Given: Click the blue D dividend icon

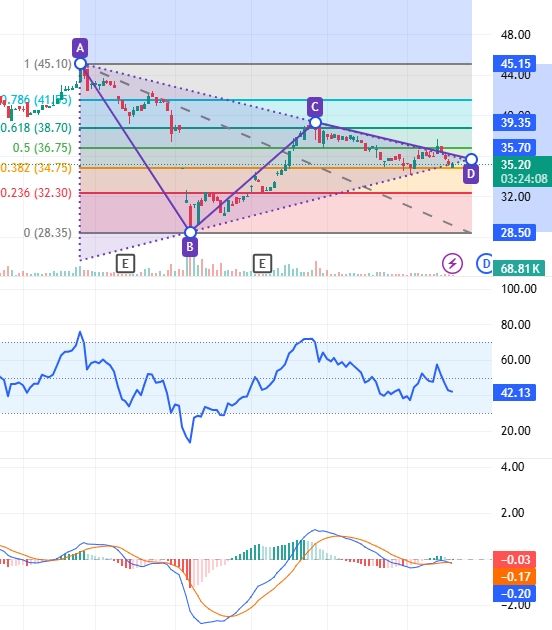Looking at the screenshot, I should tap(485, 264).
